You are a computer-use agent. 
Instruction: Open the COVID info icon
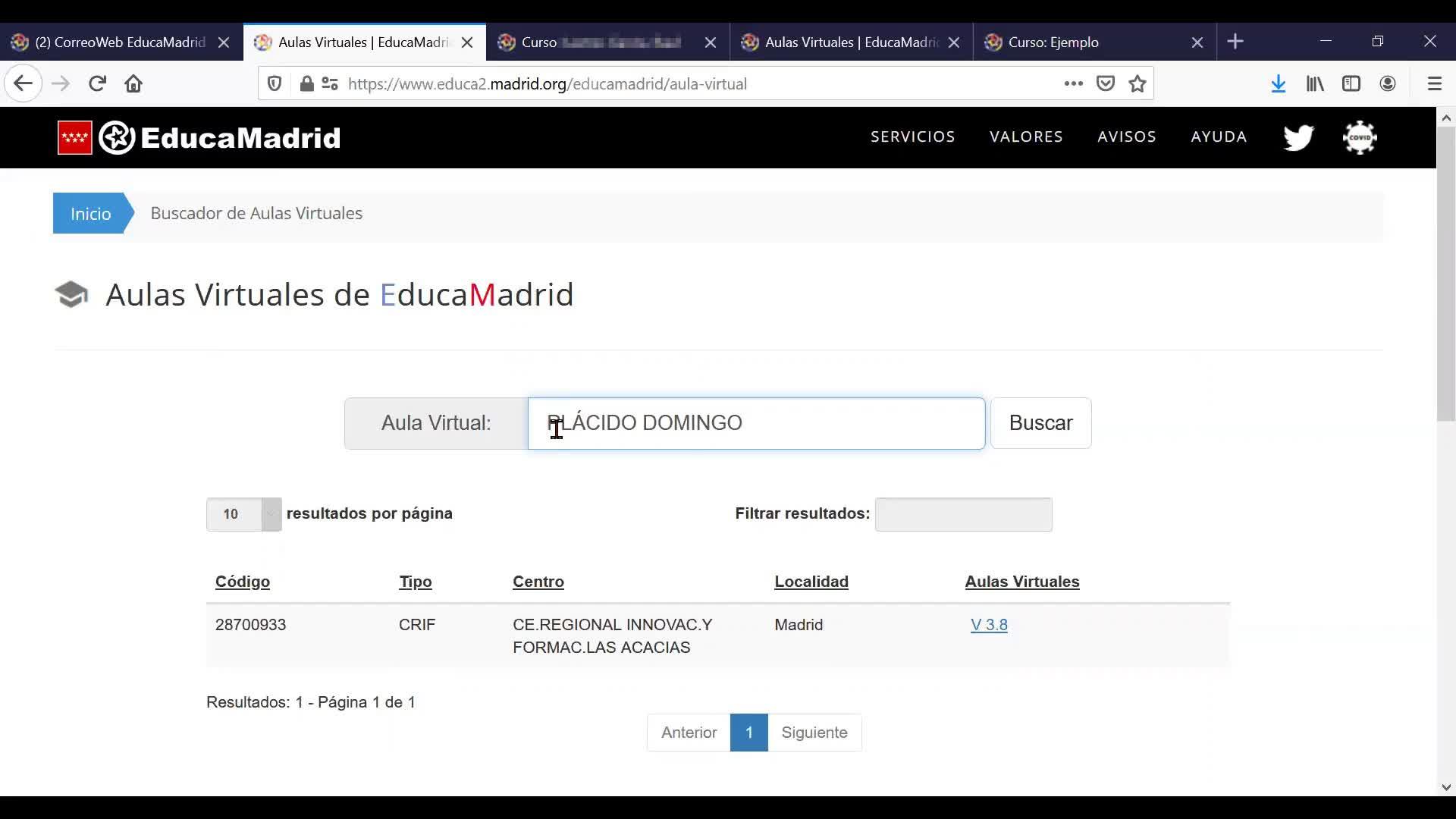pyautogui.click(x=1360, y=137)
